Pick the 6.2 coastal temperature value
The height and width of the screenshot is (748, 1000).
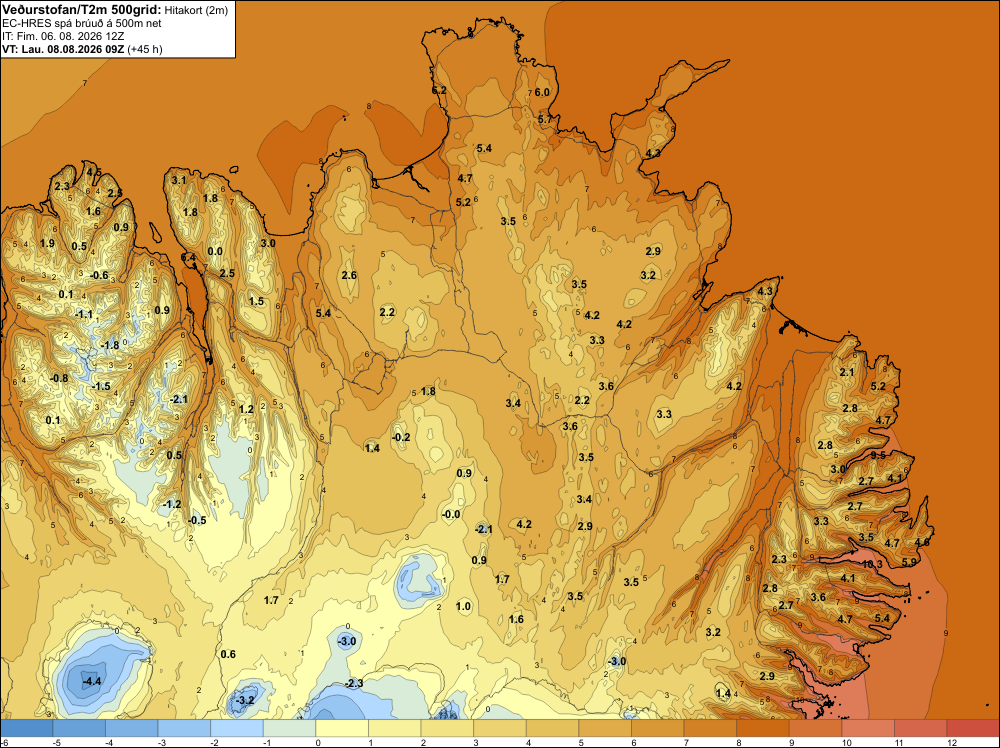pos(439,91)
